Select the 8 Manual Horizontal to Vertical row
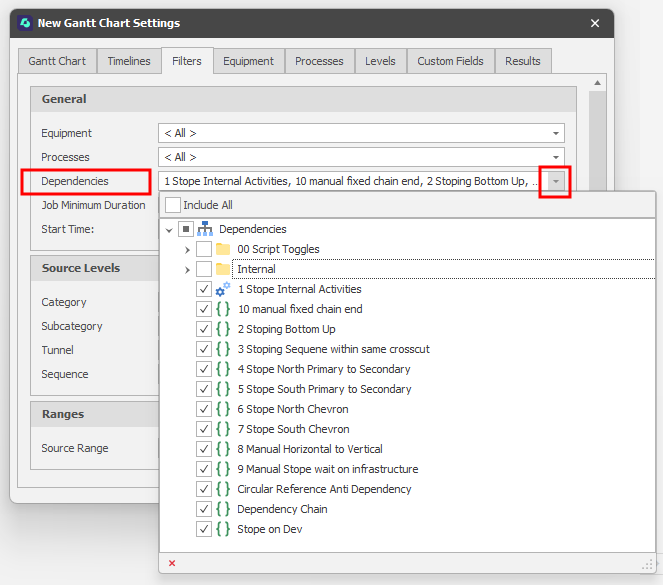The image size is (663, 588). click(310, 449)
